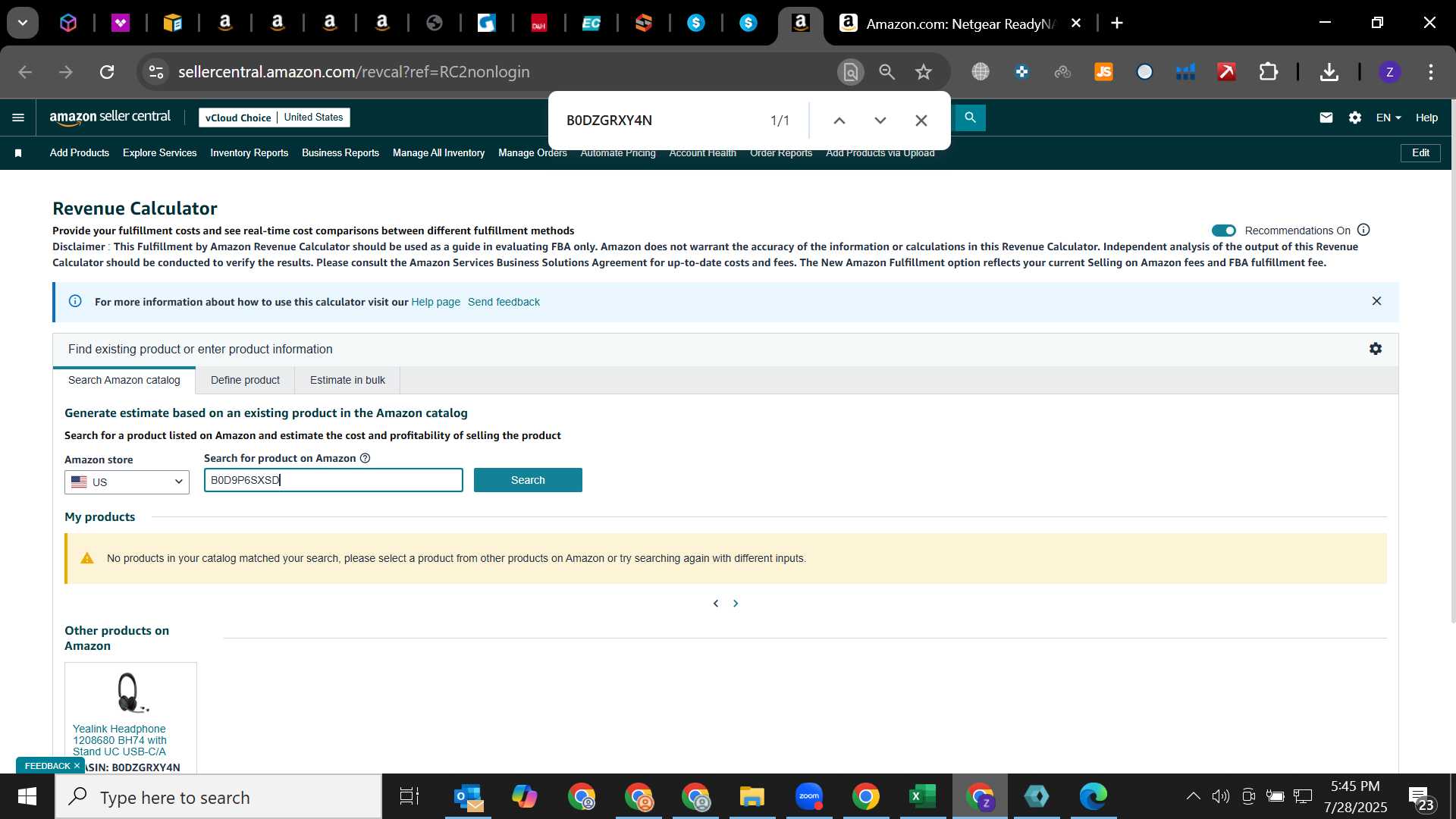Open Excel from the taskbar

point(922,797)
